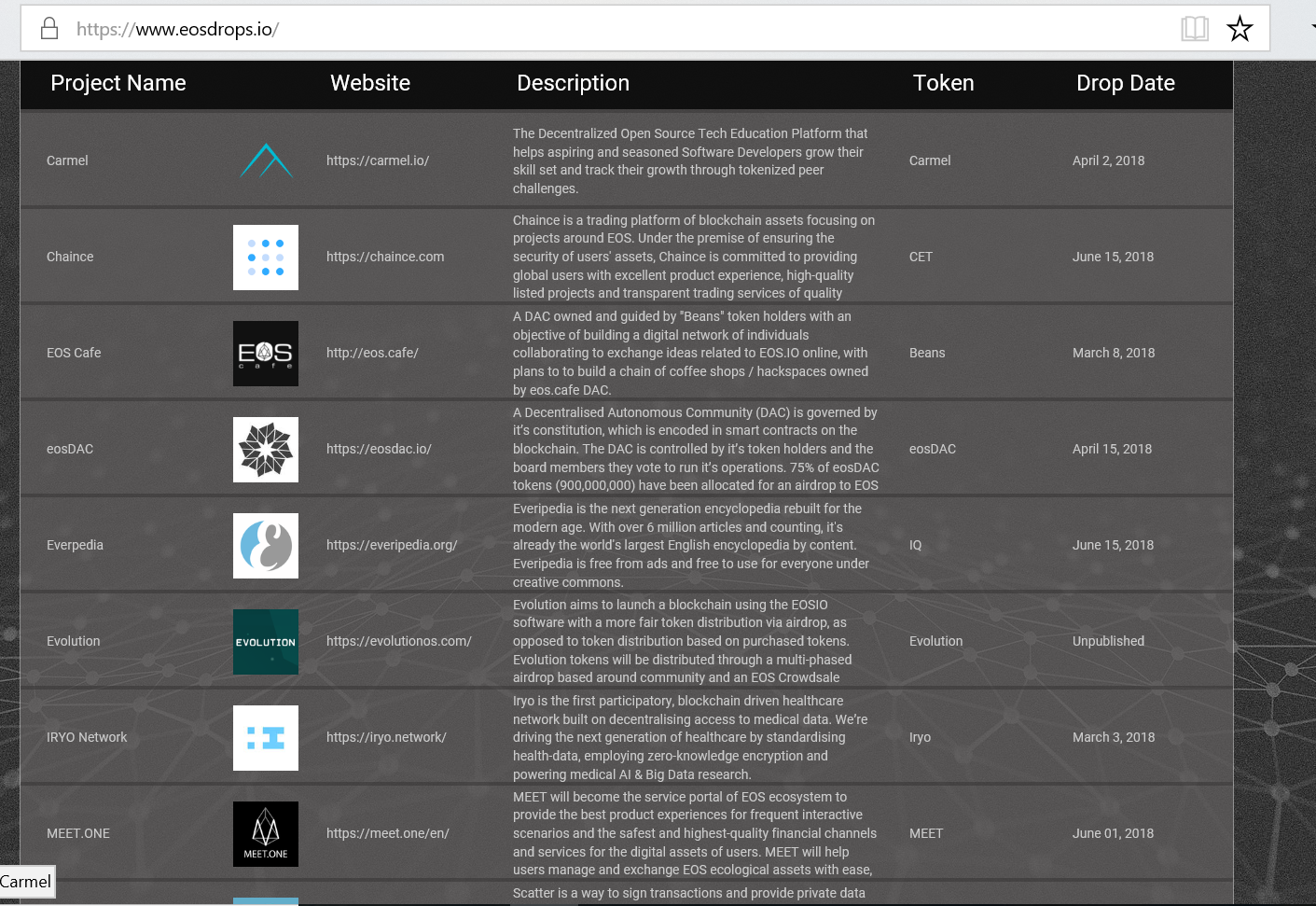
Task: Click the Drop Date column header
Action: coord(1125,83)
